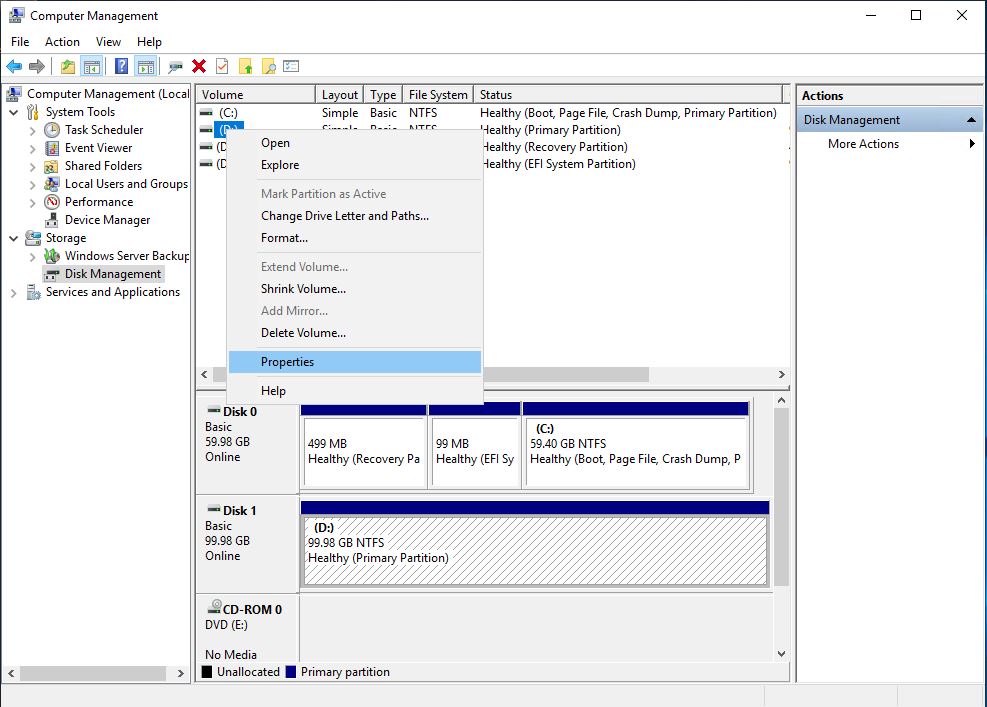Choose Shrink Volume from the context menu

click(354, 289)
